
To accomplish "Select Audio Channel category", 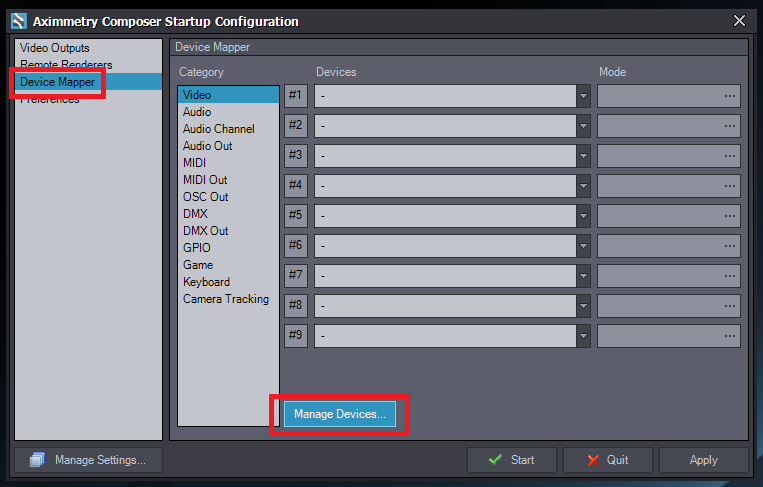I will 228,129.
